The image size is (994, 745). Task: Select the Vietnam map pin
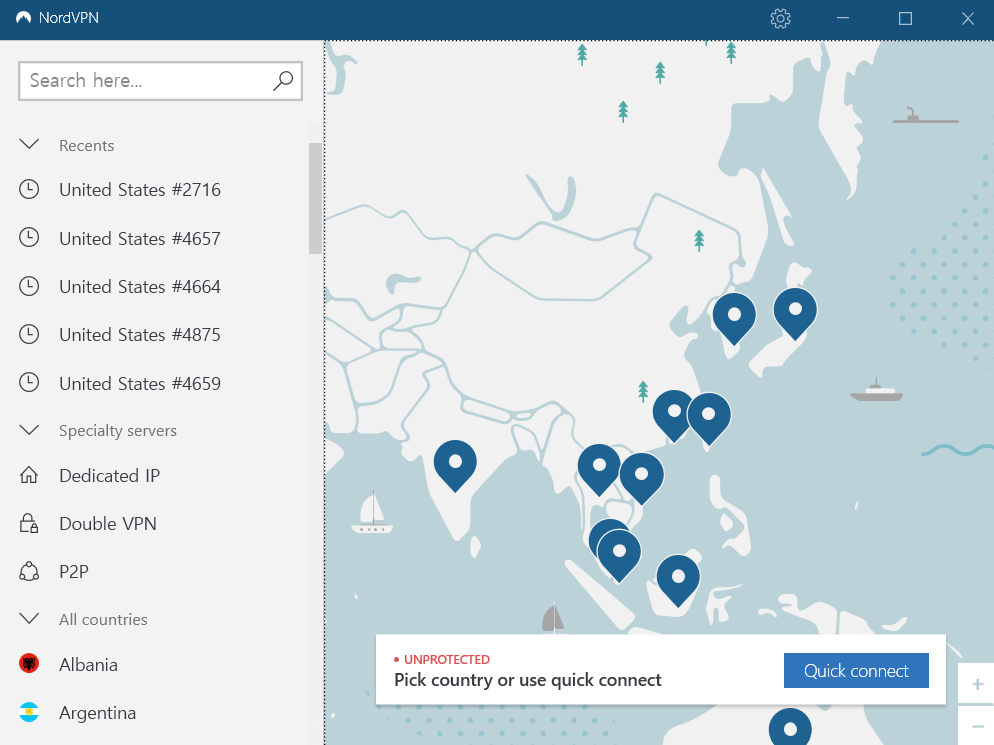coord(642,477)
